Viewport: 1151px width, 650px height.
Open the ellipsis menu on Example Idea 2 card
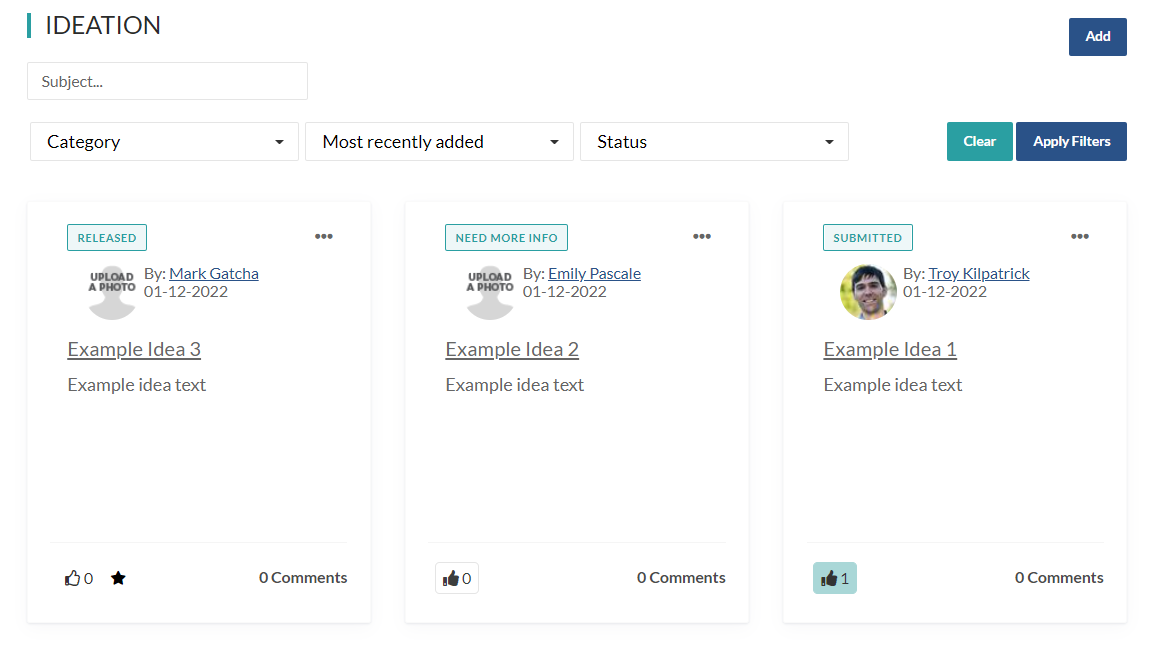click(701, 236)
